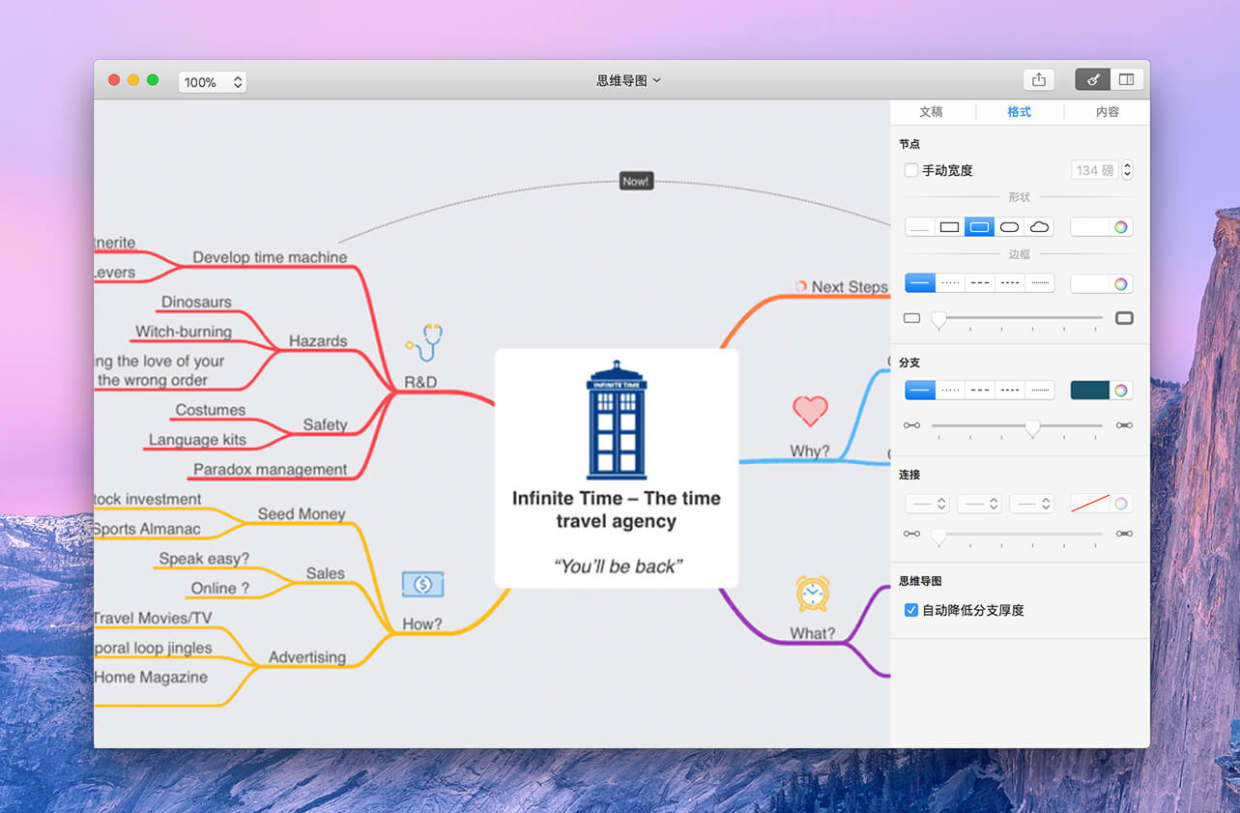Choose the dashed border style, third option
The height and width of the screenshot is (813, 1240).
(x=980, y=283)
